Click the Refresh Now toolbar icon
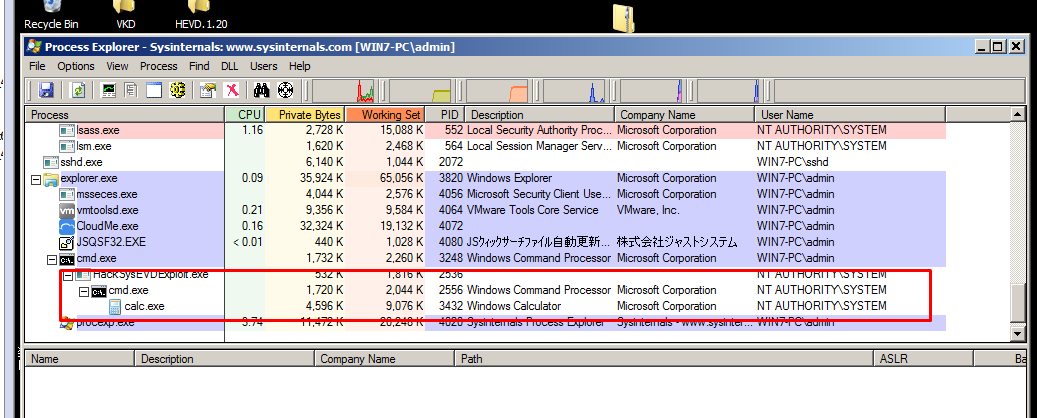The image size is (1037, 418). (x=77, y=91)
